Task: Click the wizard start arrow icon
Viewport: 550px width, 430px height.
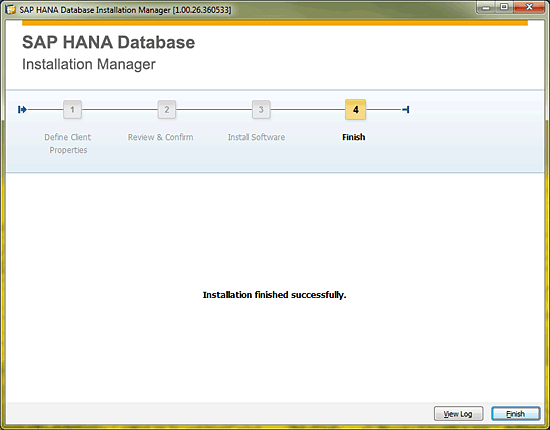Action: point(22,110)
